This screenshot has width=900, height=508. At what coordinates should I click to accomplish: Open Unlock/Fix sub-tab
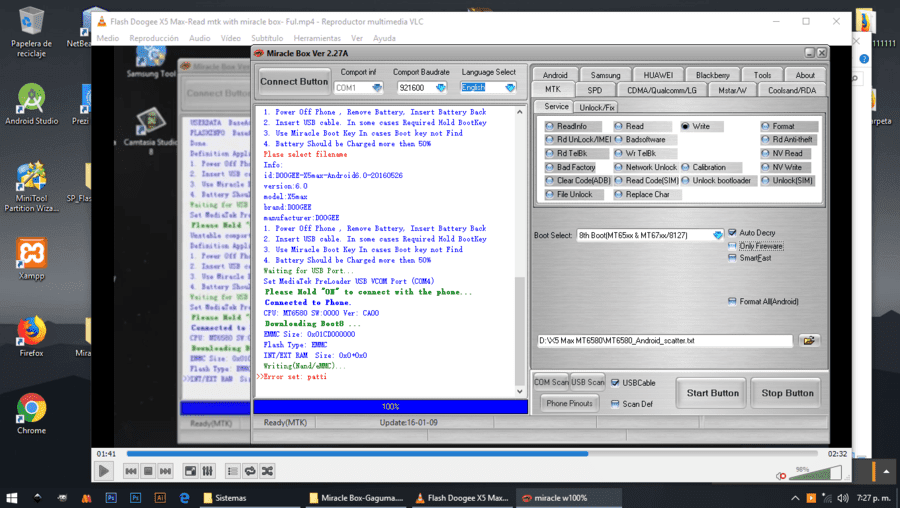click(x=596, y=107)
